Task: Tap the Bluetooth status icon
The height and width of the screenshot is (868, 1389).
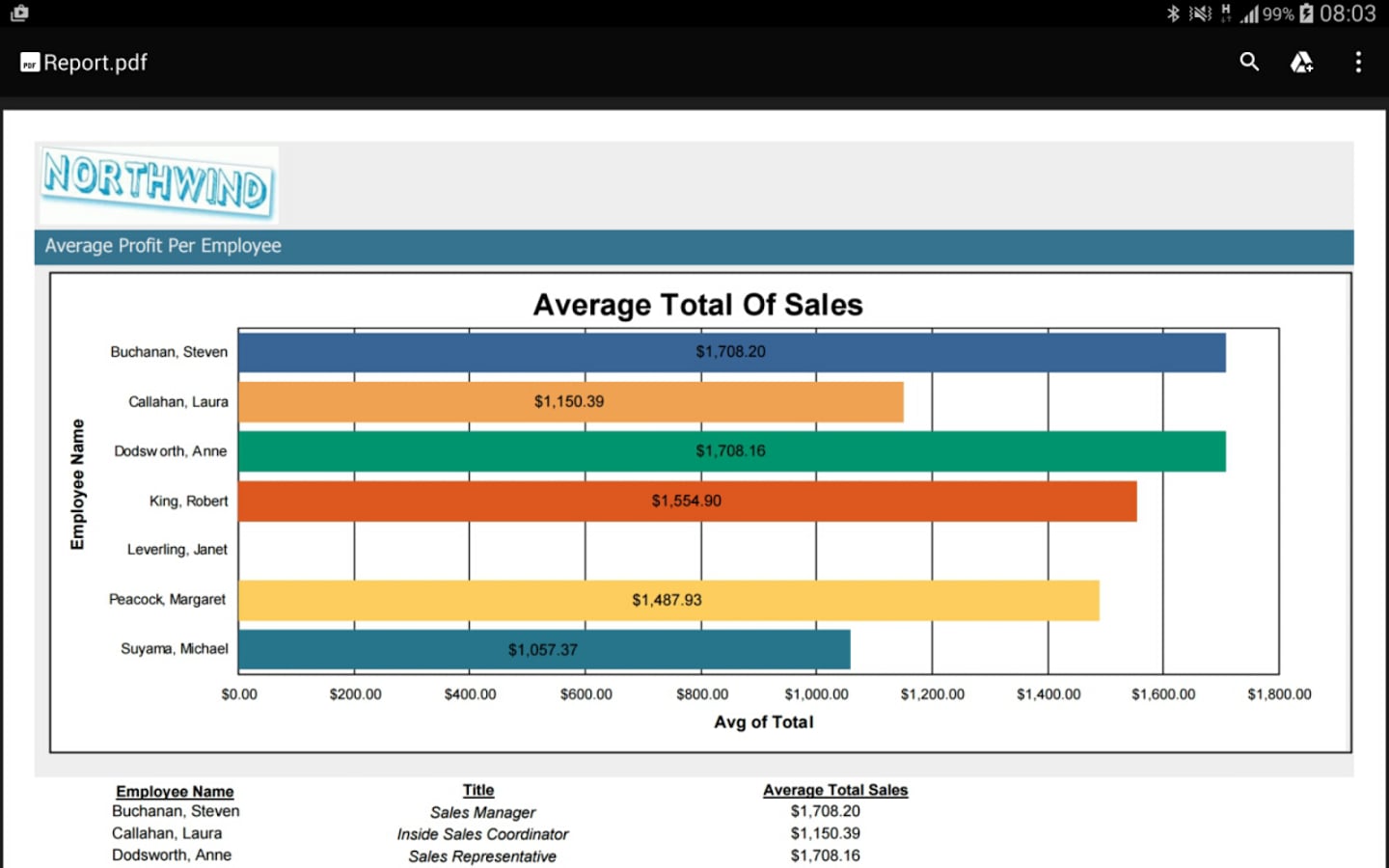Action: tap(1173, 14)
